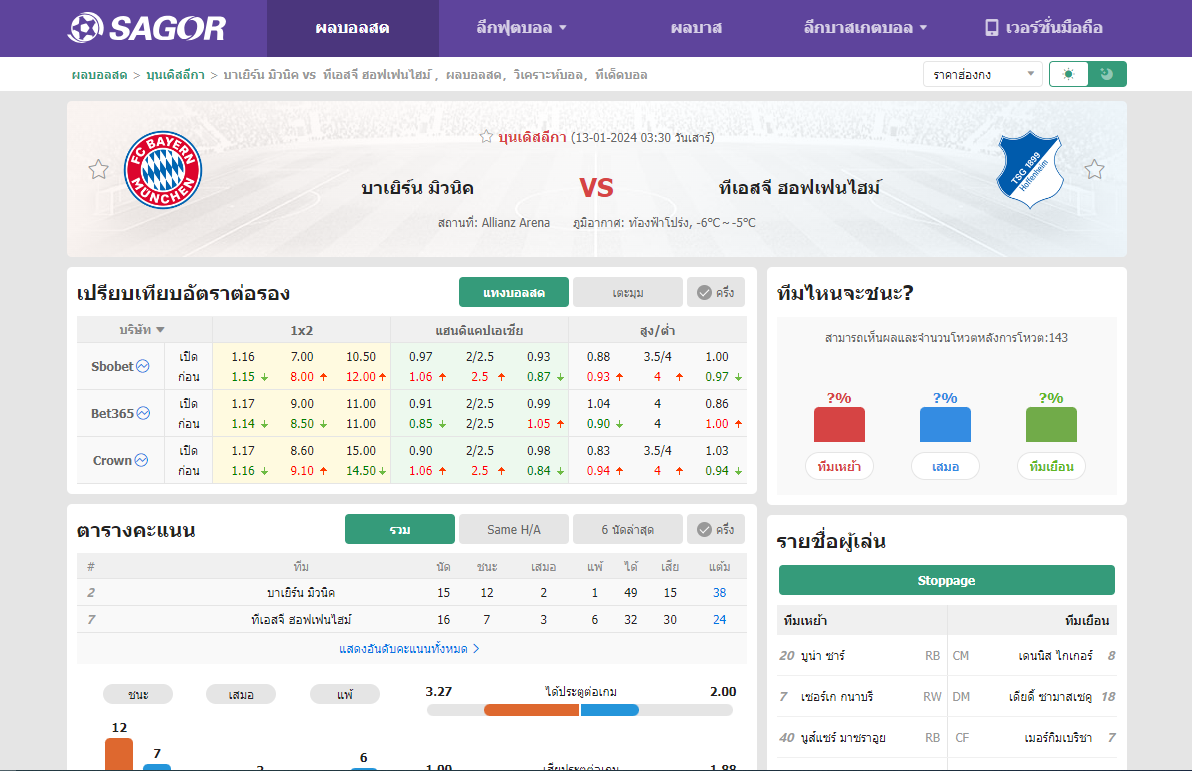
Task: Star the Bundesliga league title
Action: (x=487, y=137)
